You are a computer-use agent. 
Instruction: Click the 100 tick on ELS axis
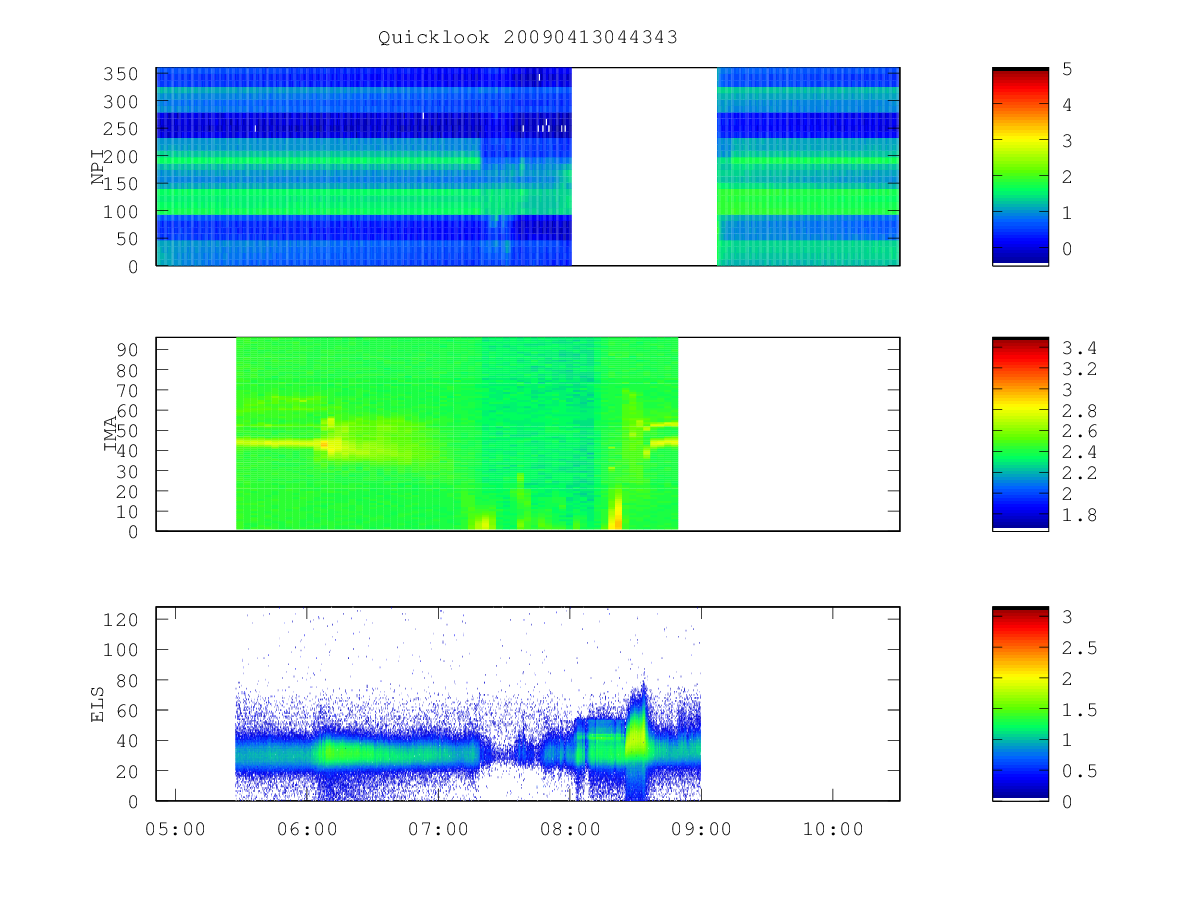[121, 650]
